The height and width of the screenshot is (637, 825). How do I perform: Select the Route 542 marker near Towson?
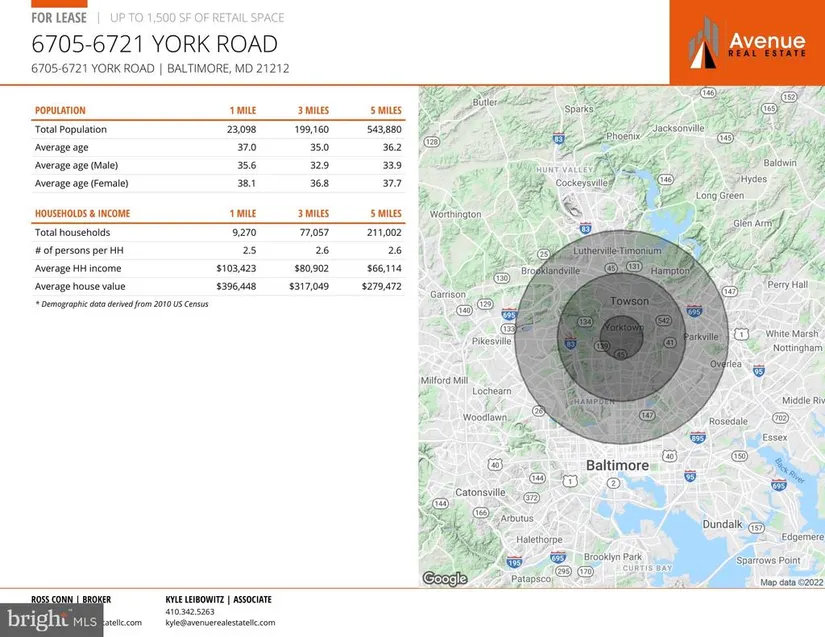coord(663,320)
